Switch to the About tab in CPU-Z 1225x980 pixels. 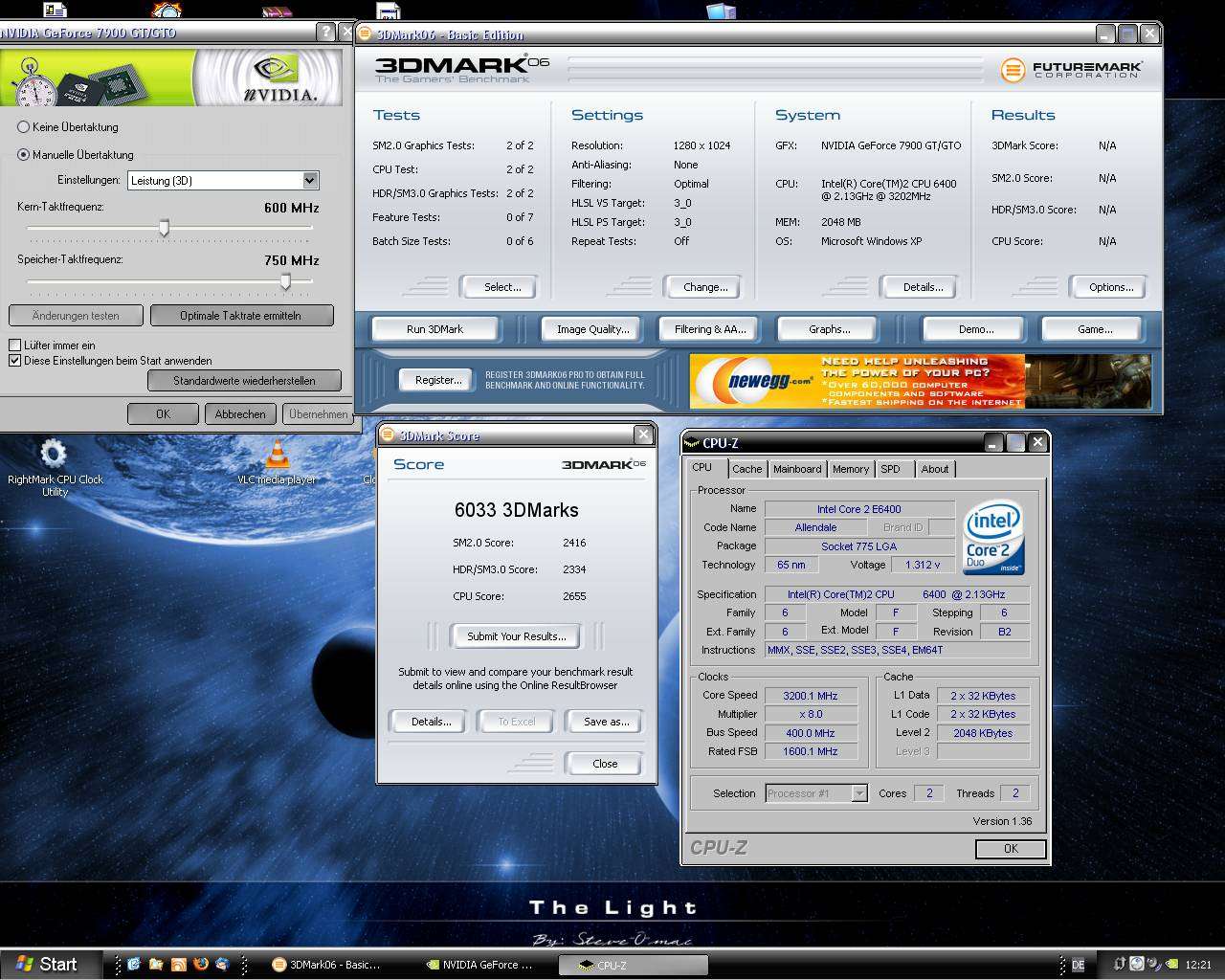935,469
